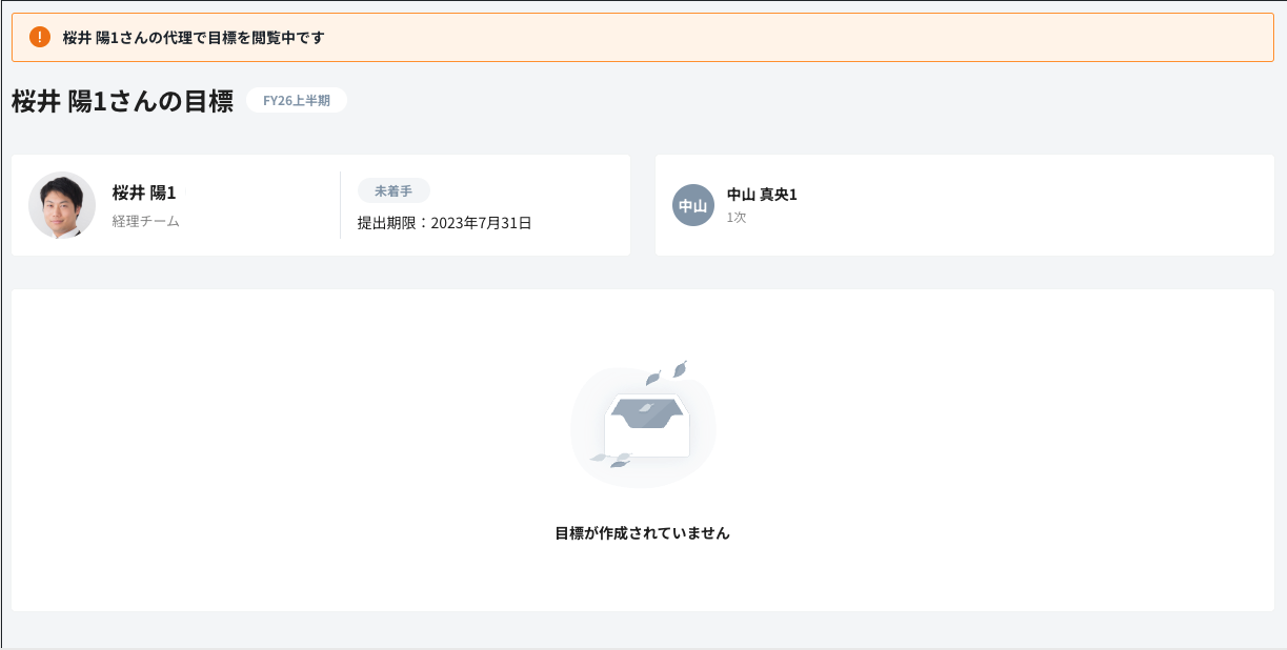Viewport: 1287px width, 650px height.
Task: Open the 中山 真央1 reviewer name
Action: pyautogui.click(x=761, y=195)
